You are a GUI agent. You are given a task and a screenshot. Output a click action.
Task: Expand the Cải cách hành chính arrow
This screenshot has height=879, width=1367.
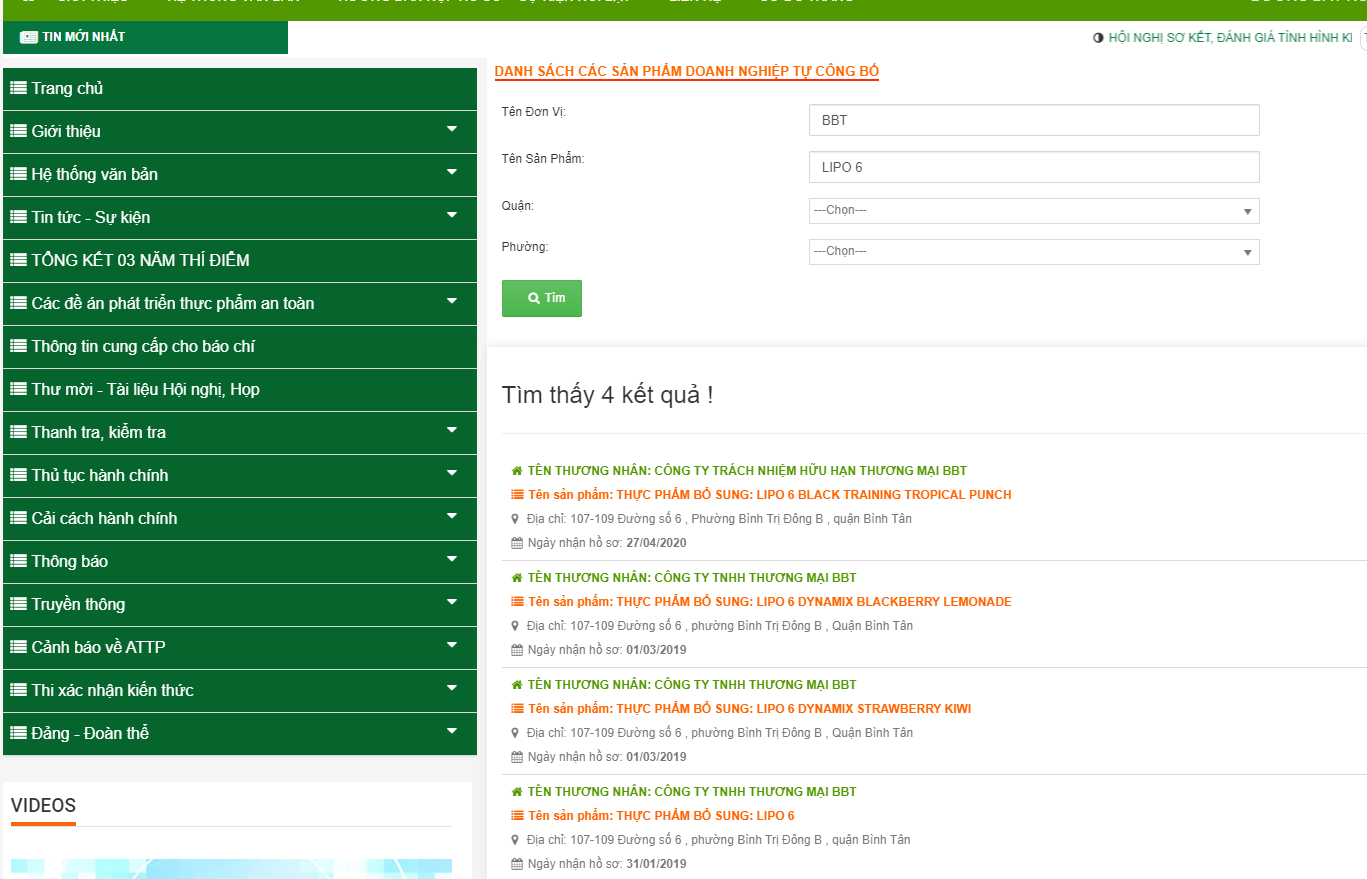(x=452, y=516)
